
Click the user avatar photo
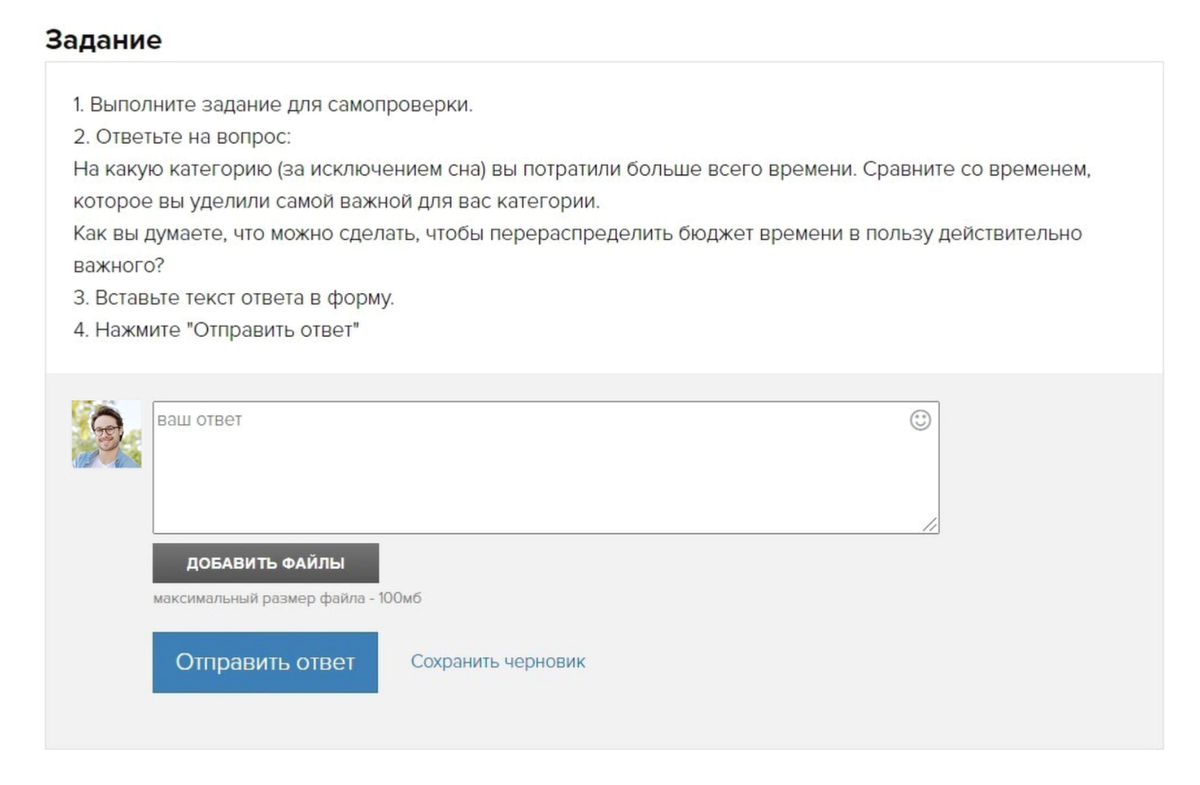pos(107,434)
